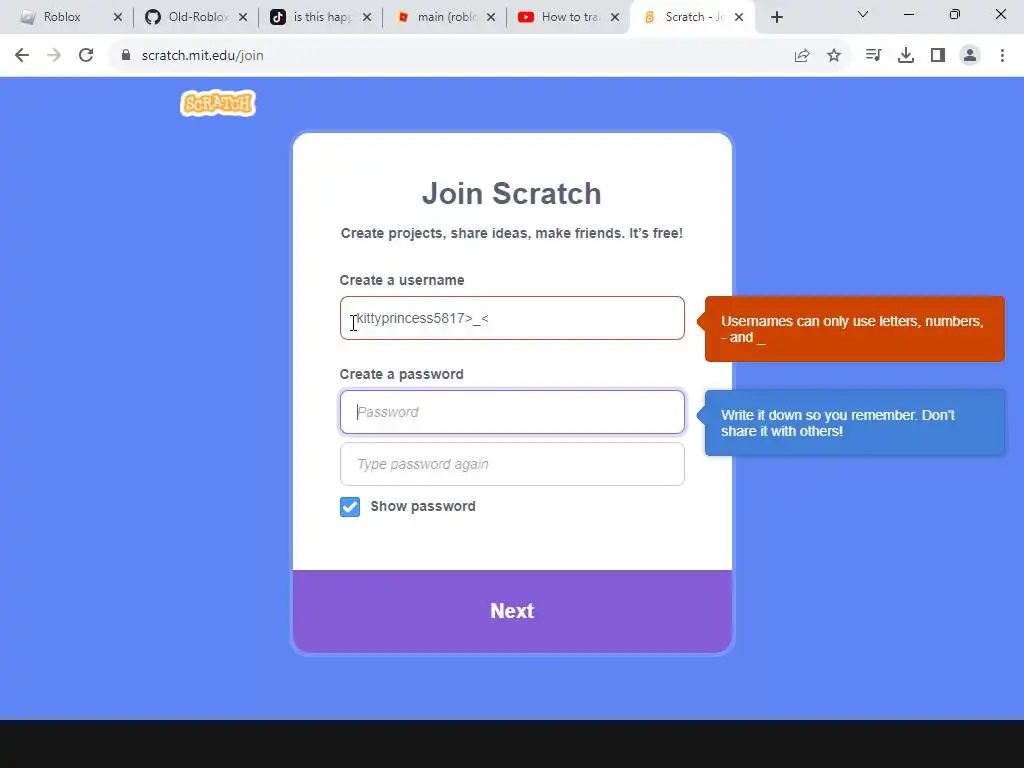Click the orange username error tooltip
1024x768 pixels.
[855, 329]
